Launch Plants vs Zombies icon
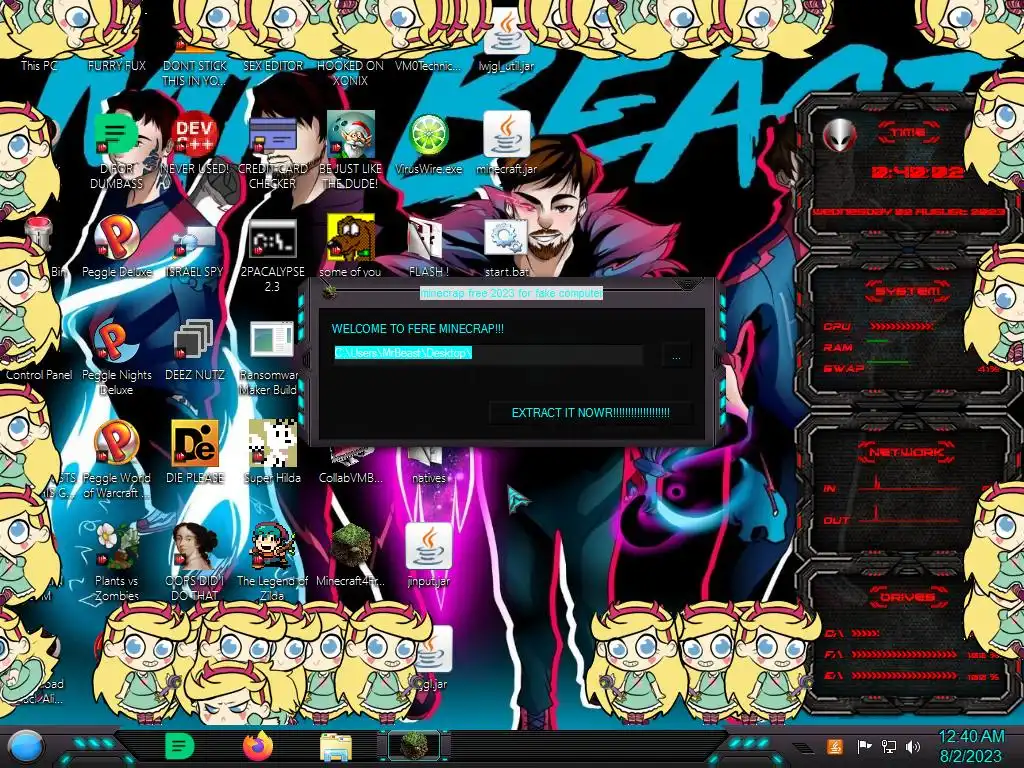Viewport: 1024px width, 768px height. pyautogui.click(x=116, y=547)
